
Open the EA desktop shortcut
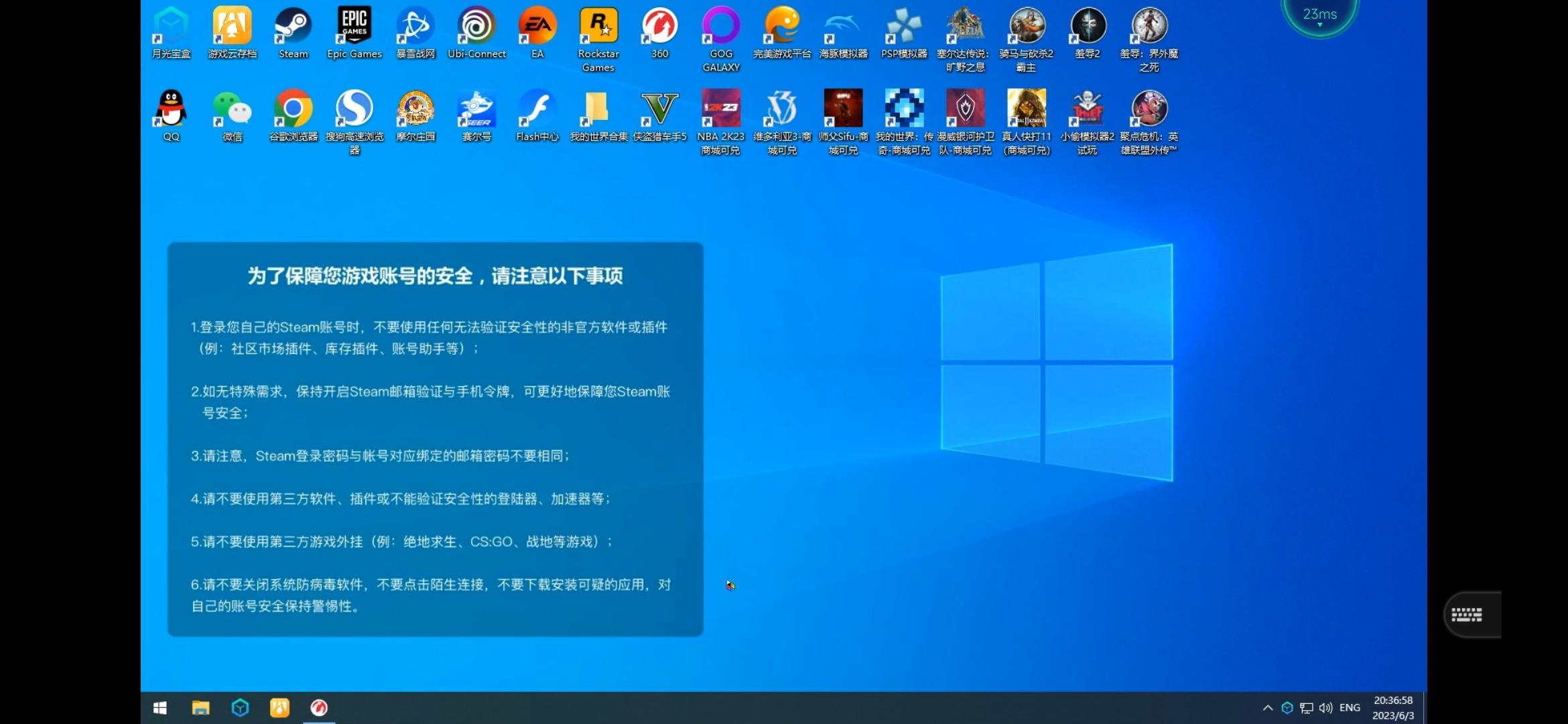537,33
